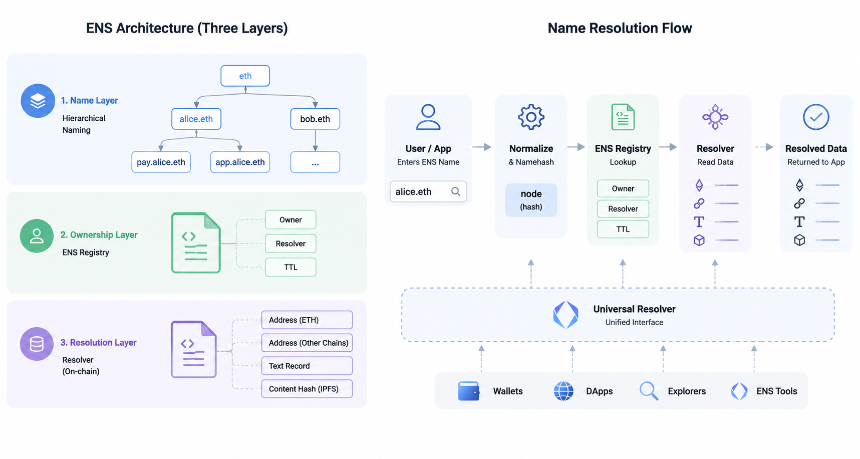Click the cube icon under Resolver

(699, 240)
